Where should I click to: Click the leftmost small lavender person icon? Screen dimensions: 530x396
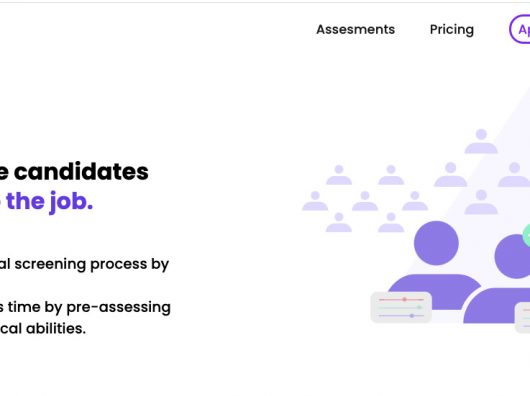tap(315, 201)
